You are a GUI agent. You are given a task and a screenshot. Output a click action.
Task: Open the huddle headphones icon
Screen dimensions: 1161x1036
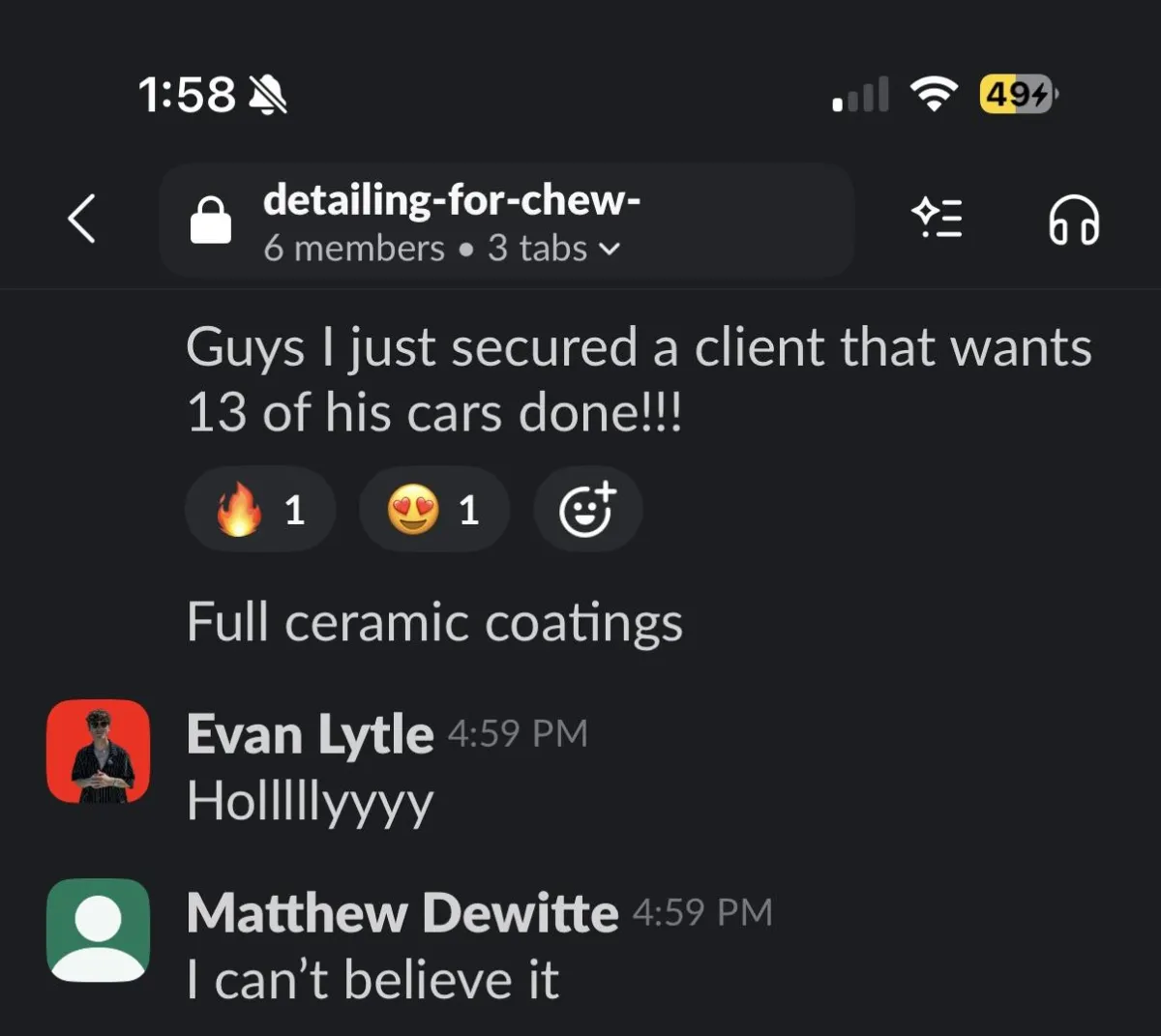(1074, 220)
